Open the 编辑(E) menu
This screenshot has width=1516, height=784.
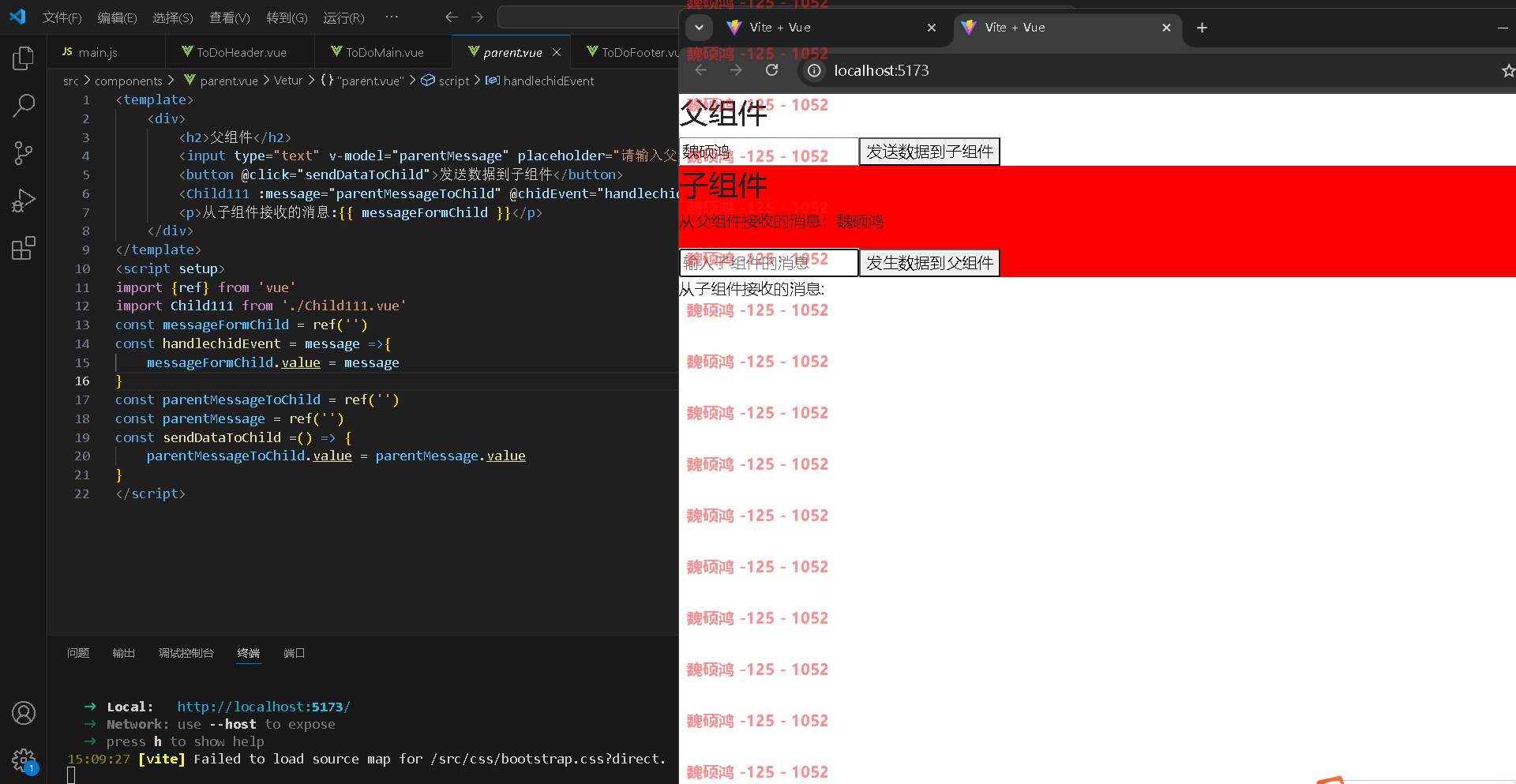coord(117,17)
